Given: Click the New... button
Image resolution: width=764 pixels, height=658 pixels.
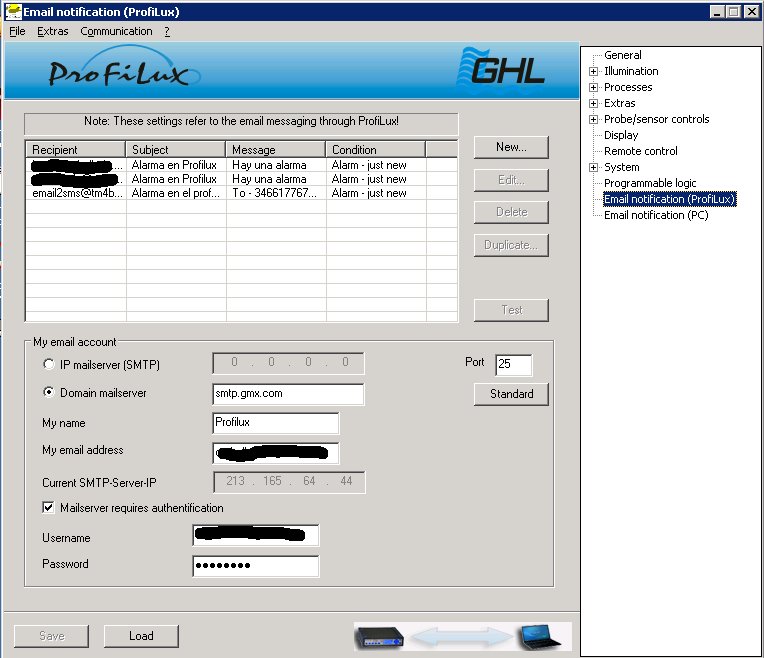Looking at the screenshot, I should click(511, 147).
